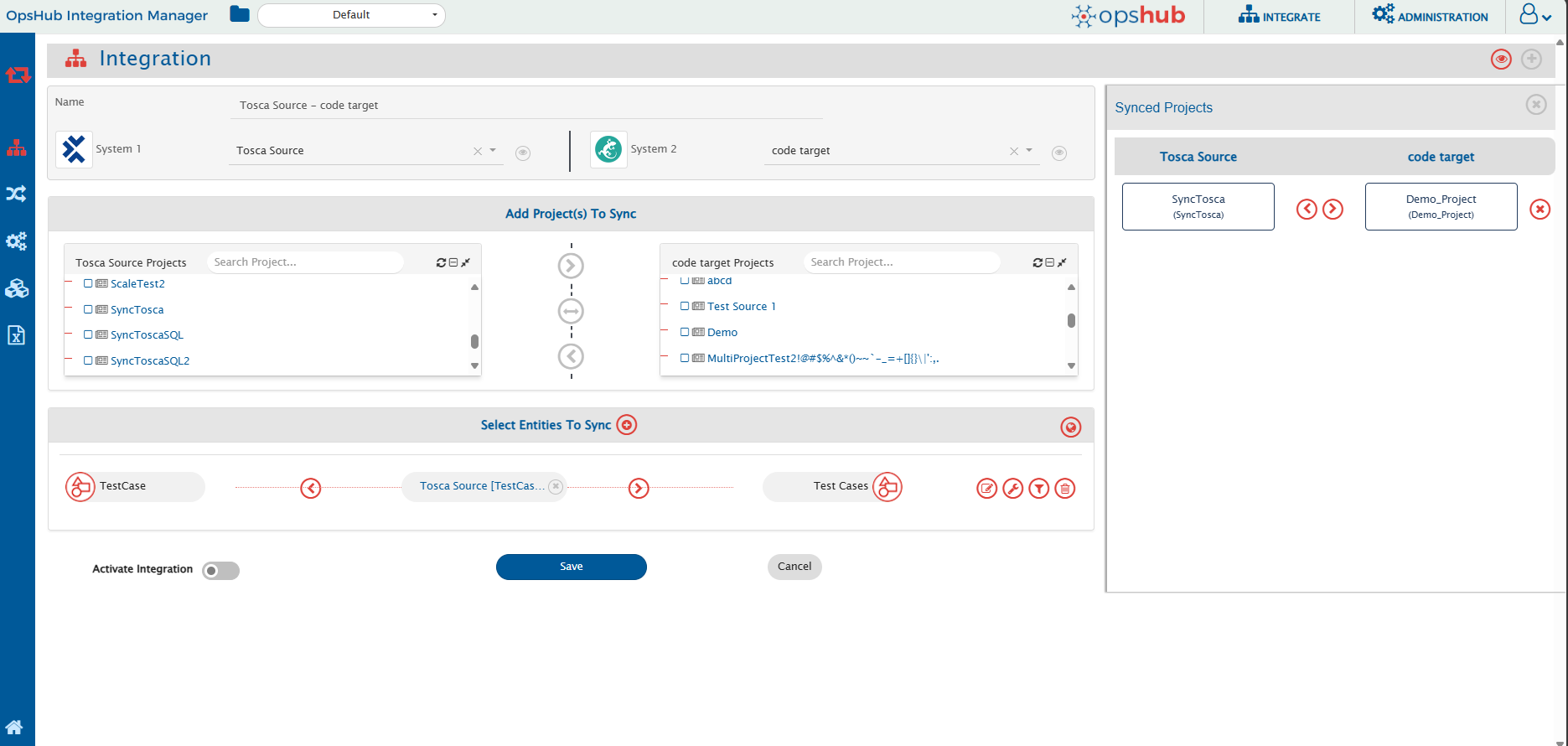
Task: Click the edit icon in TestCase entity row
Action: click(x=986, y=489)
